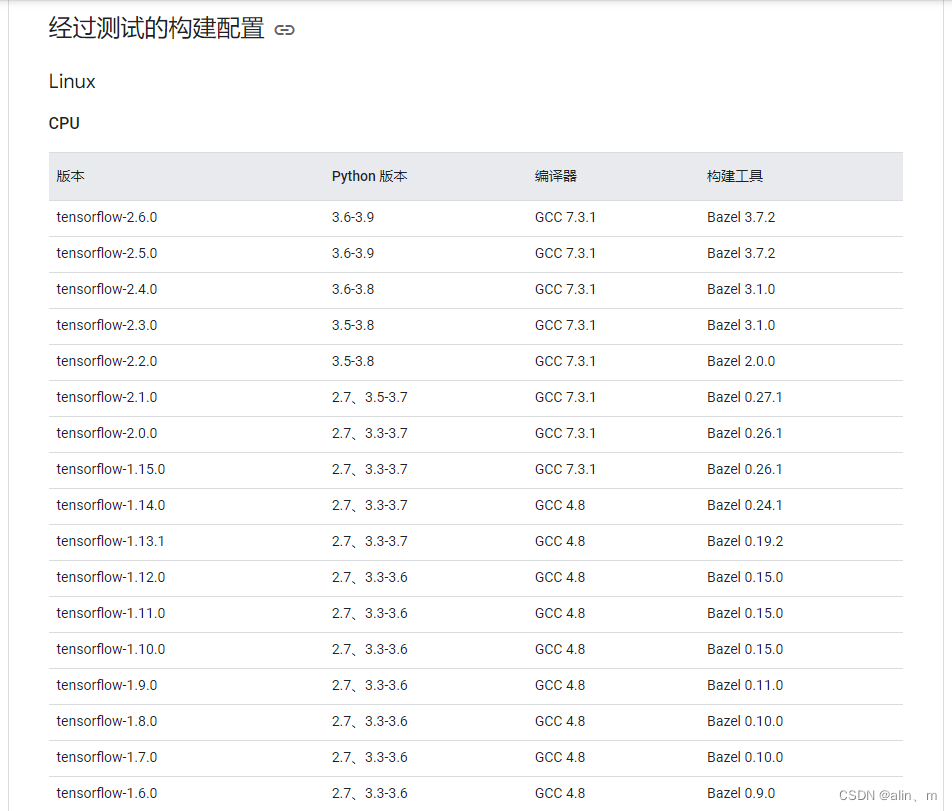
Task: Click GCC 7.3.1 in tensorflow-1.15.0 row
Action: click(x=565, y=469)
